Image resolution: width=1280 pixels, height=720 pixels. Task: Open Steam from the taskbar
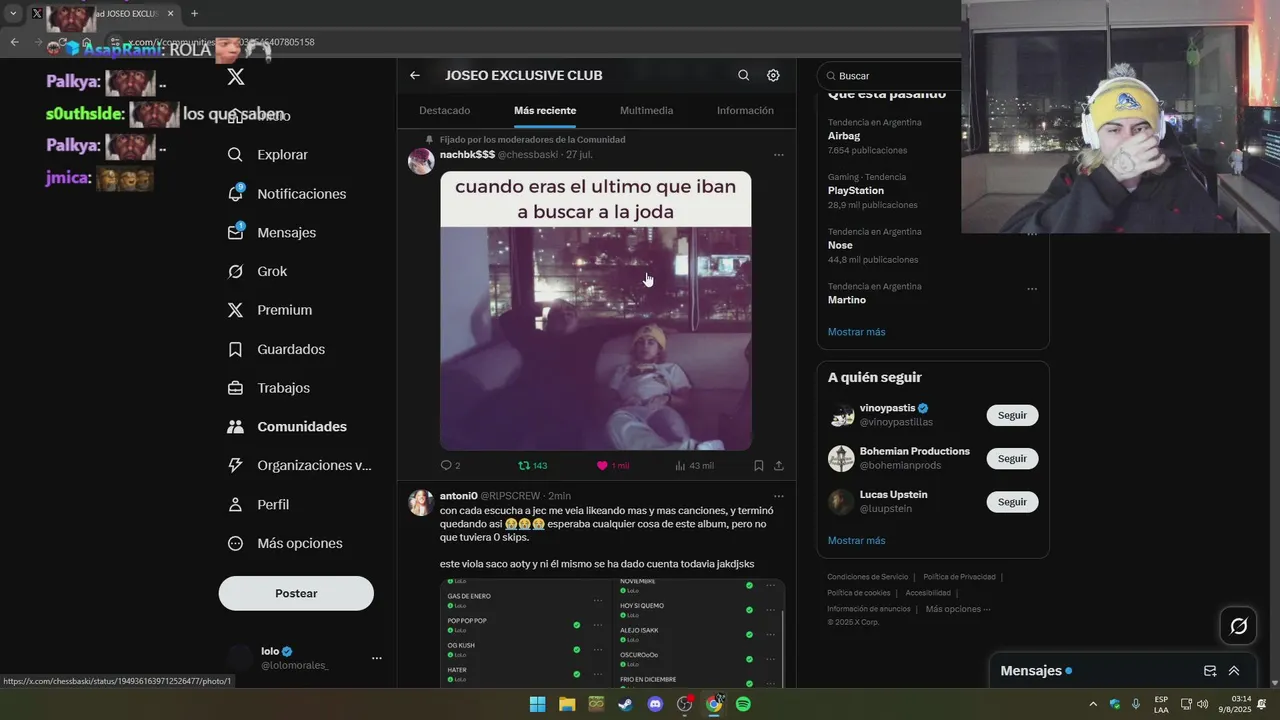pos(625,704)
